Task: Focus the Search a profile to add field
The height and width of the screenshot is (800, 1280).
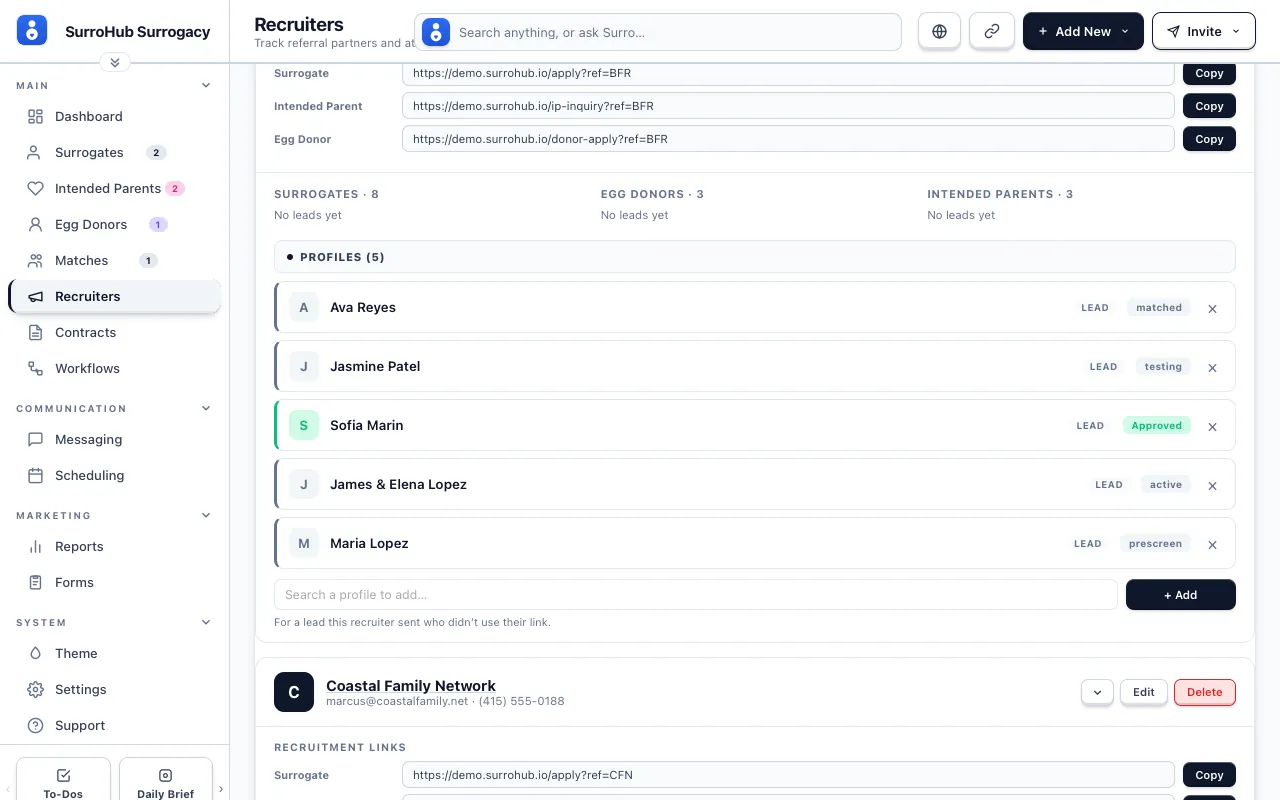Action: [696, 595]
